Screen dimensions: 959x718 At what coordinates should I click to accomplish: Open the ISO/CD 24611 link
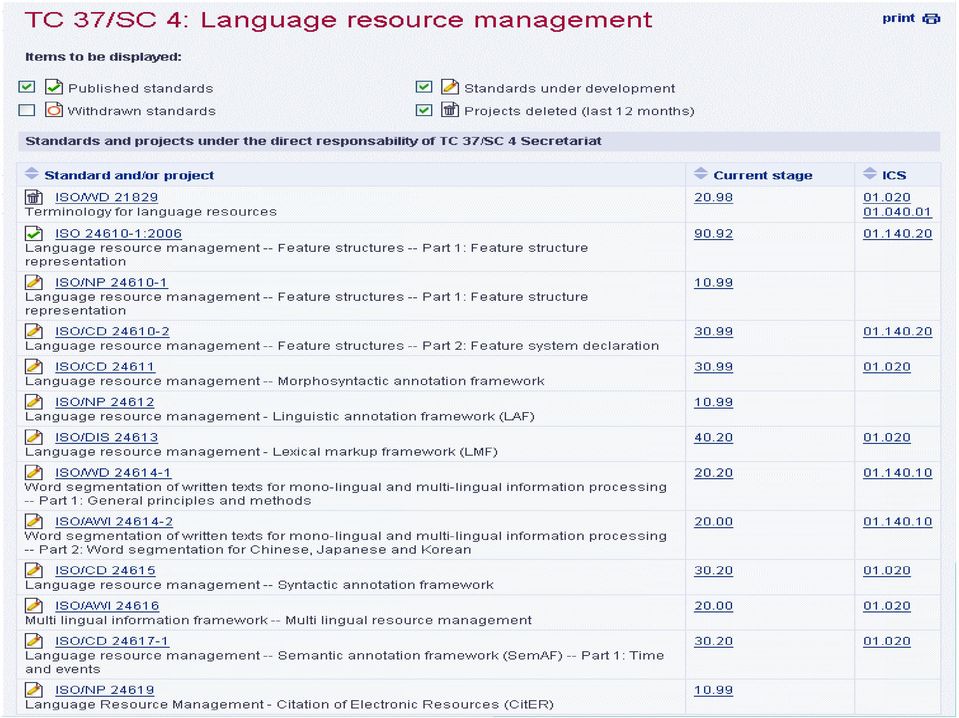click(x=105, y=367)
